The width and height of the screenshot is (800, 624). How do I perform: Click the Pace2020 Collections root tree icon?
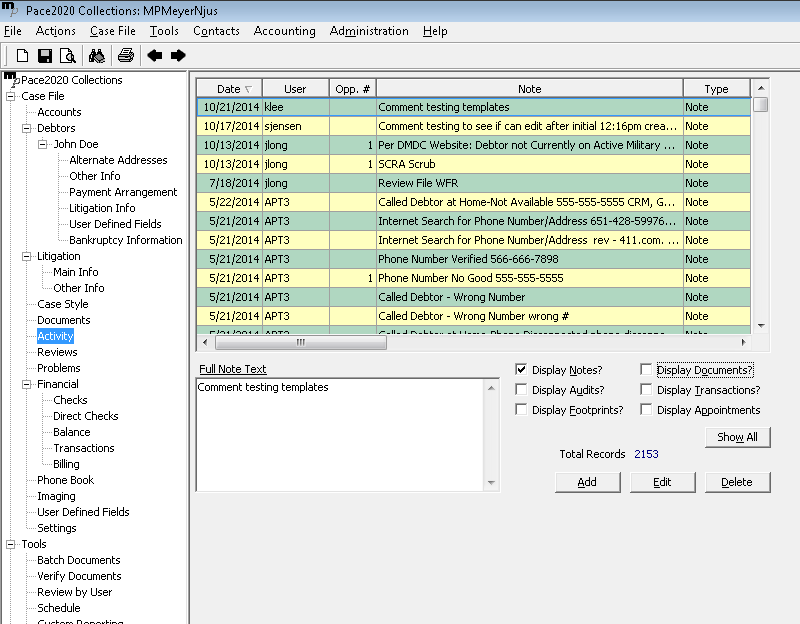point(11,79)
